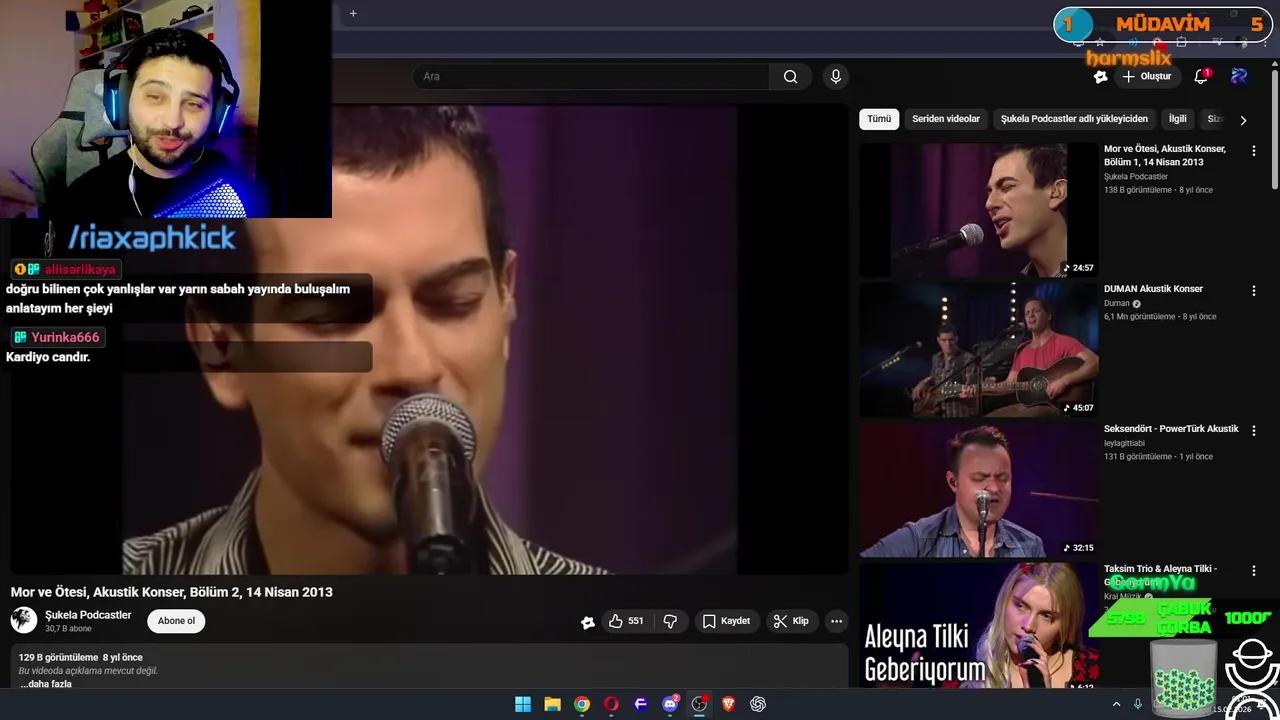Image resolution: width=1280 pixels, height=720 pixels.
Task: Open 'DUMAN Akustik Konser' title
Action: pyautogui.click(x=1153, y=289)
